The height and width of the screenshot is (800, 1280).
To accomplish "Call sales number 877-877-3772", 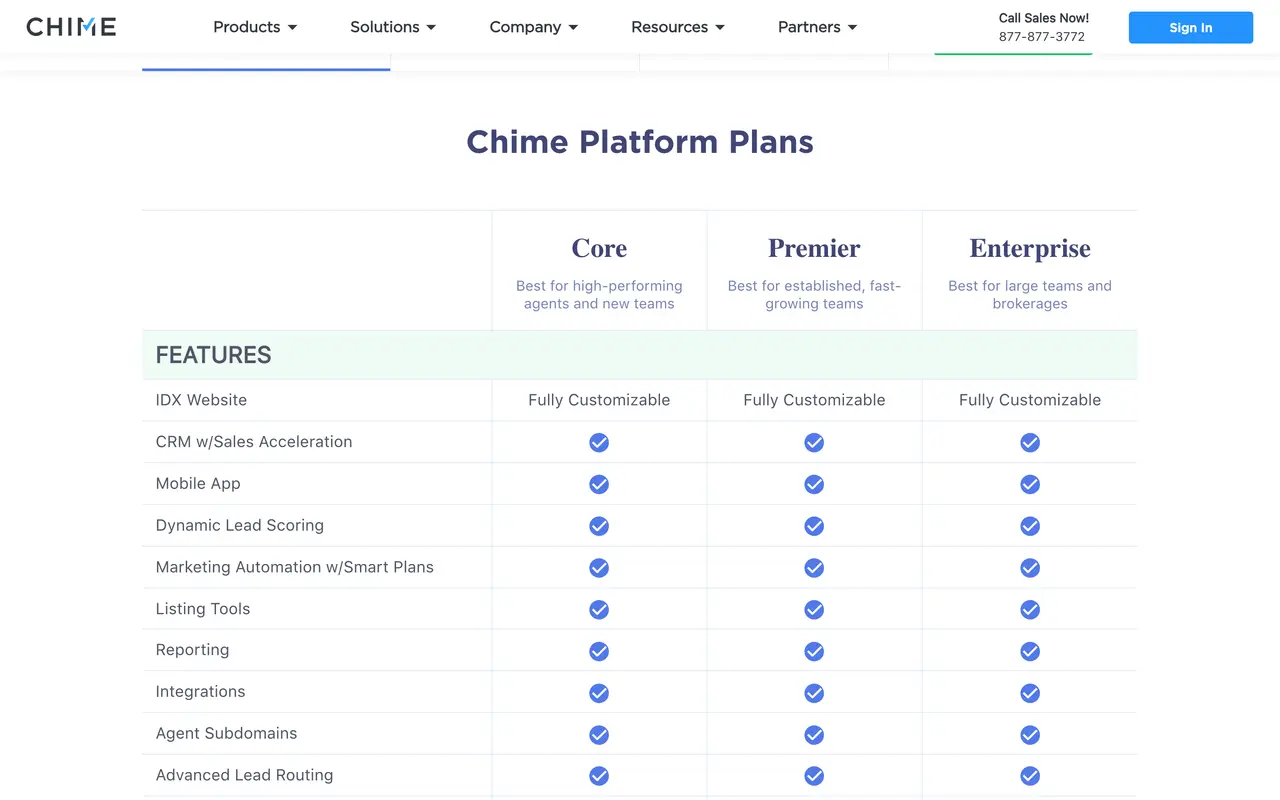I will [1042, 37].
